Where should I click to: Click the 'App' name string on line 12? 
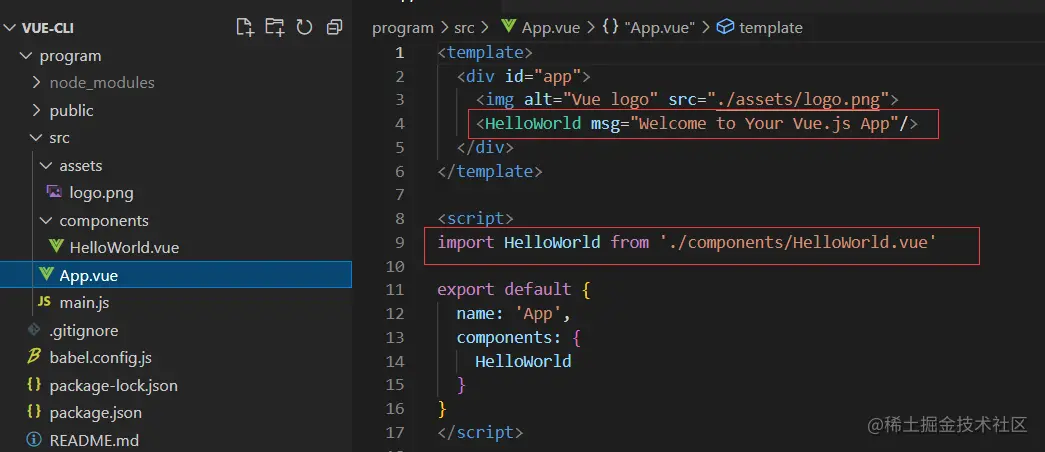click(538, 313)
